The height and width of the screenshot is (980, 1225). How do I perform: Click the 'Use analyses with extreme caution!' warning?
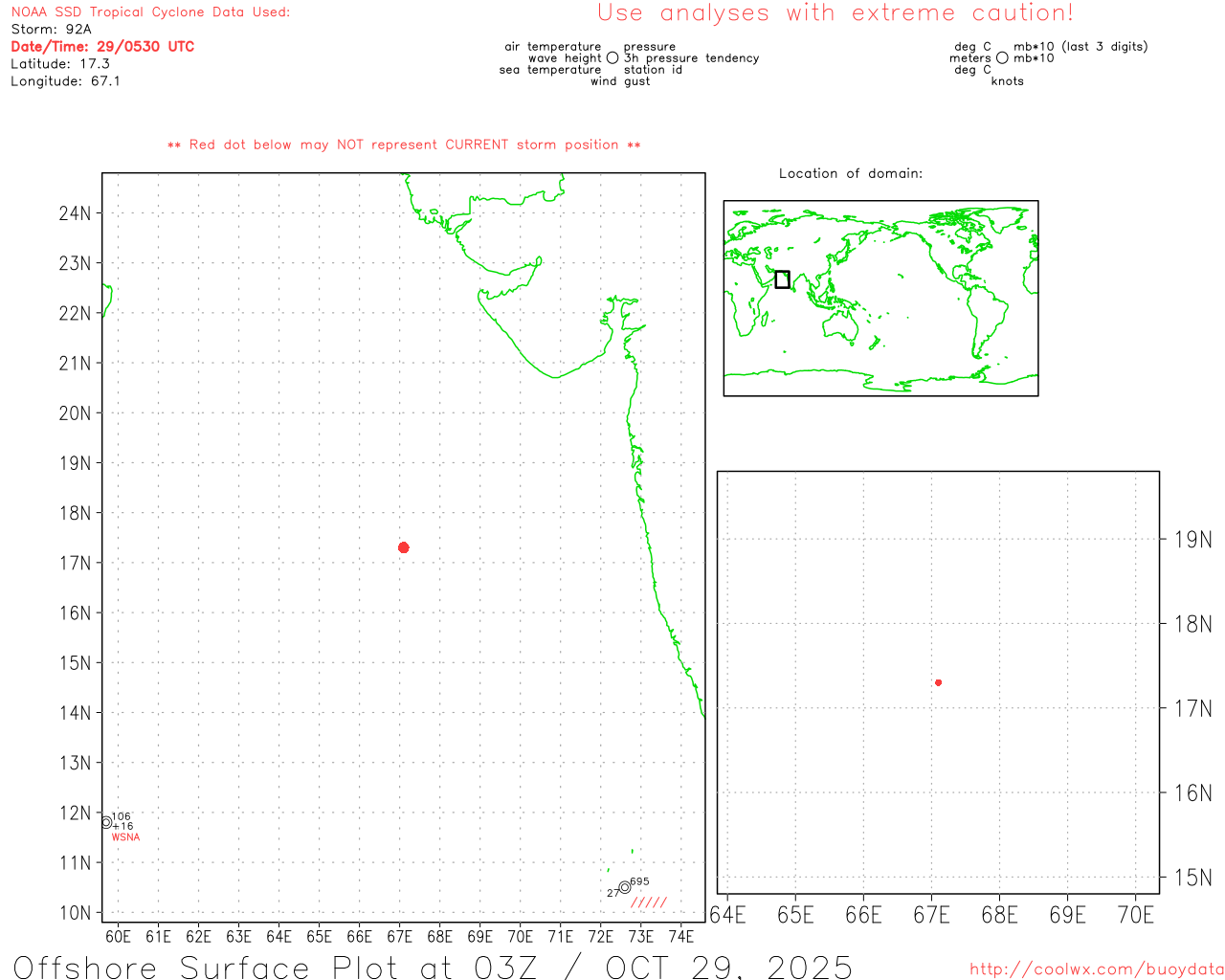[x=835, y=13]
